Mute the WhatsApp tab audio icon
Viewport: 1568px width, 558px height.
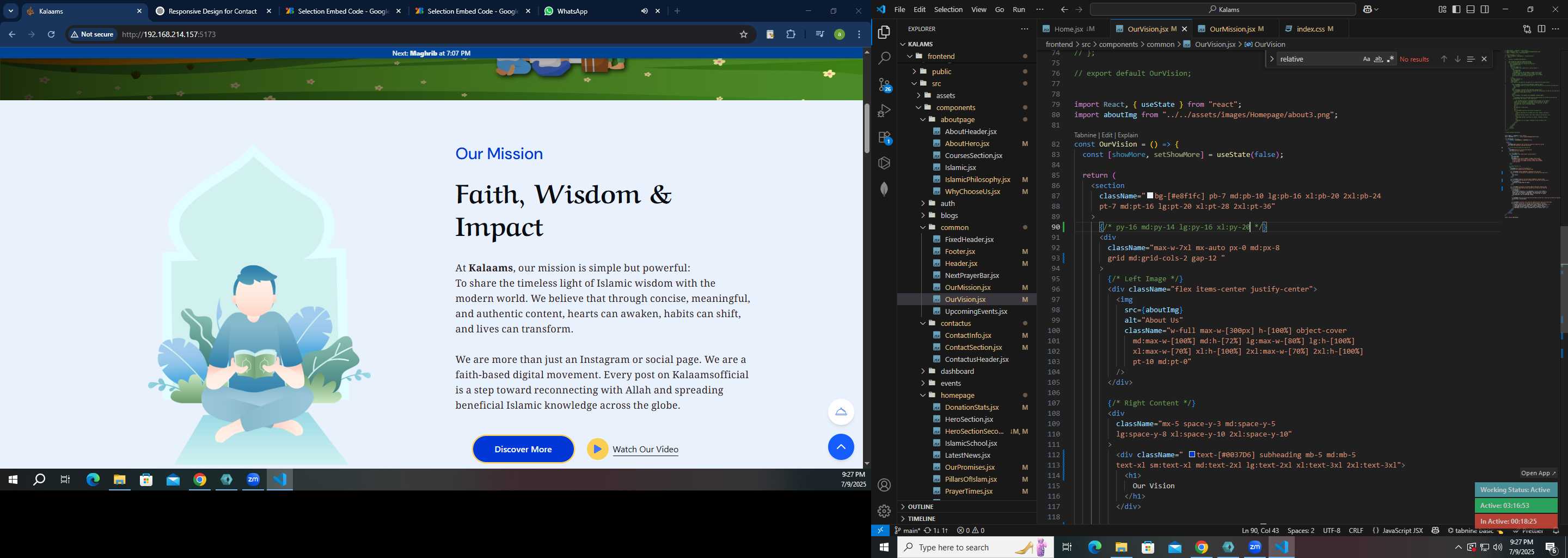644,11
